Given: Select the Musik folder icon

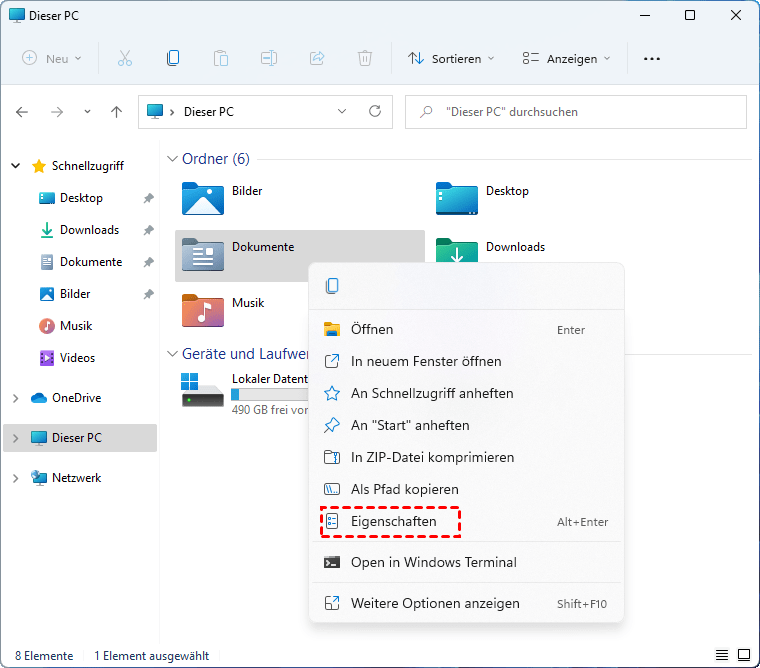Looking at the screenshot, I should click(203, 310).
